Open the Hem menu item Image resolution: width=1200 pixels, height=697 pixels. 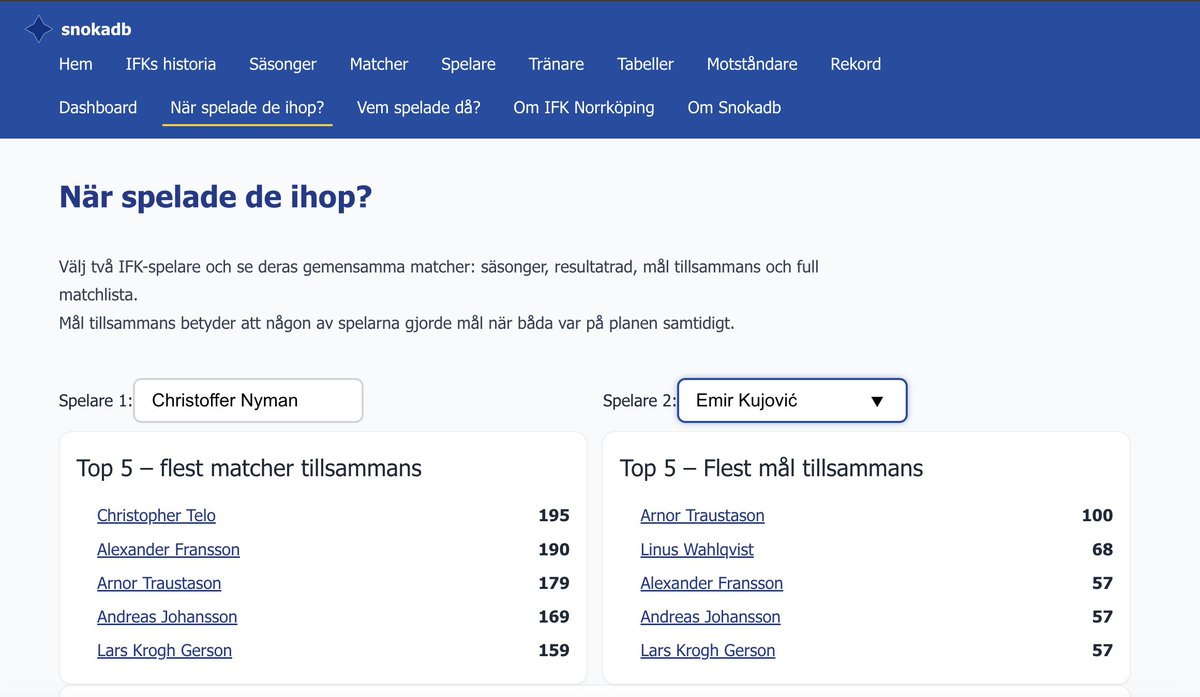pos(76,64)
